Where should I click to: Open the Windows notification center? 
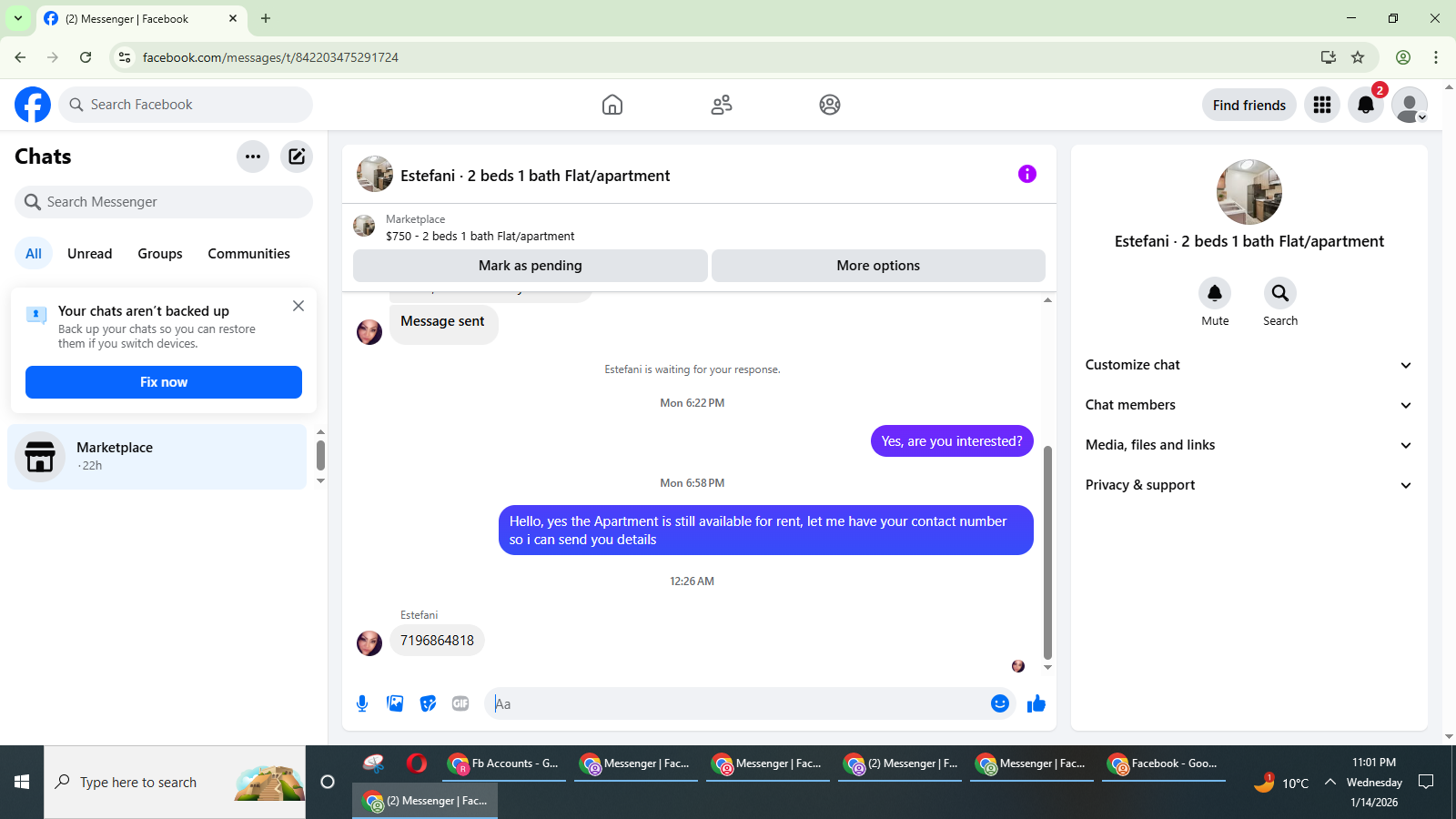click(x=1426, y=782)
